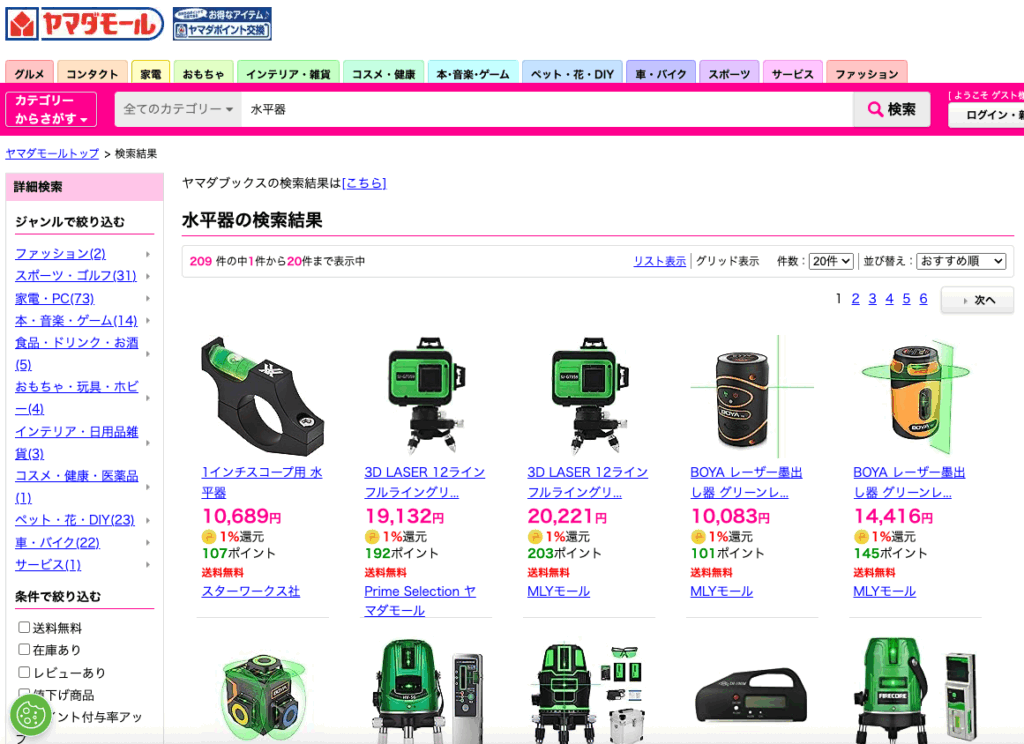Go to results page 6

[x=923, y=299]
